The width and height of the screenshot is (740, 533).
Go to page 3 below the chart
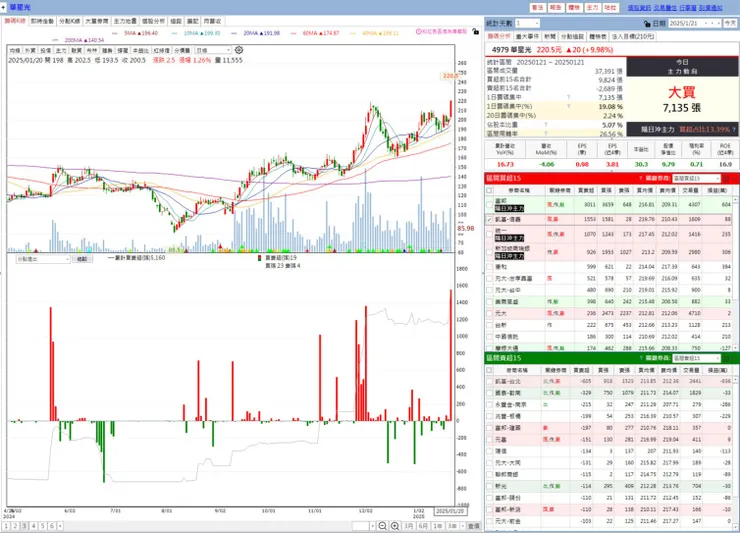tap(24, 526)
